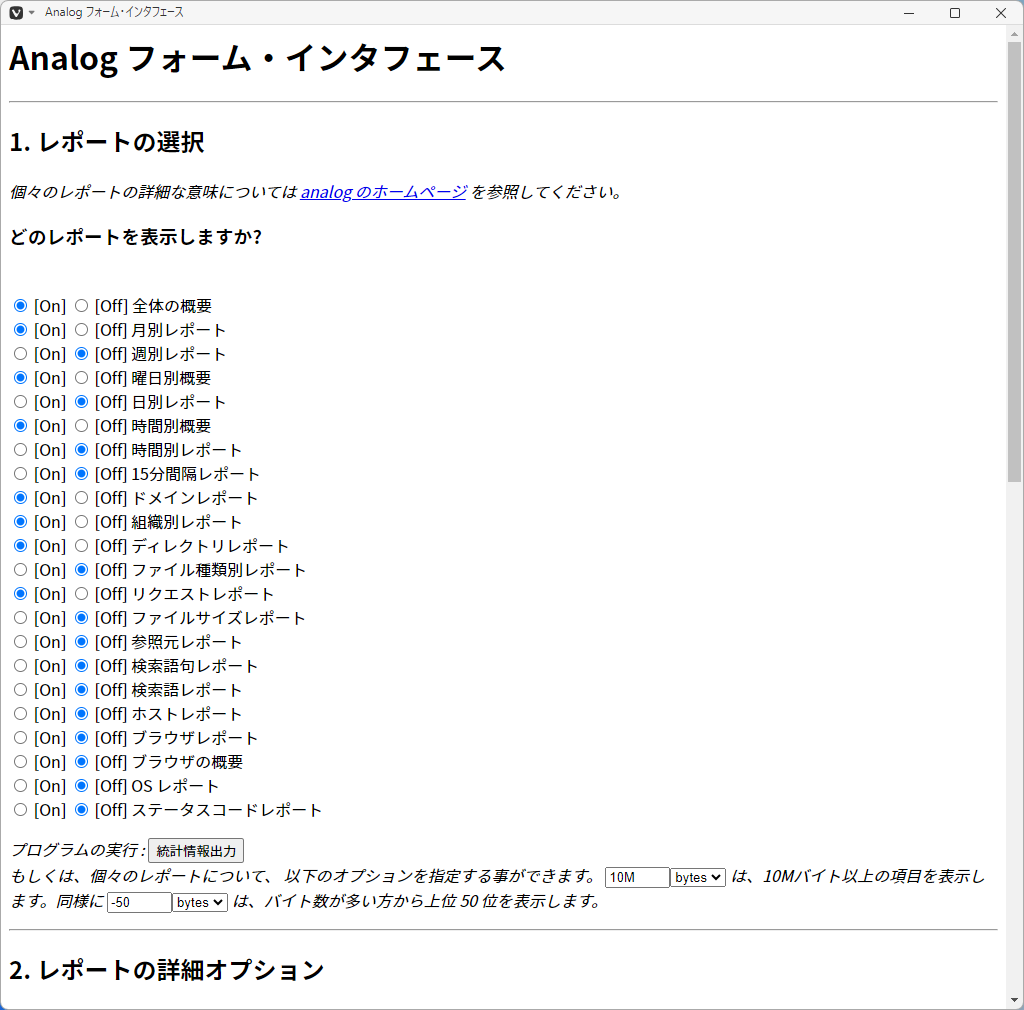Enable the 日別レポート On radio
The width and height of the screenshot is (1024, 1010).
coord(20,402)
